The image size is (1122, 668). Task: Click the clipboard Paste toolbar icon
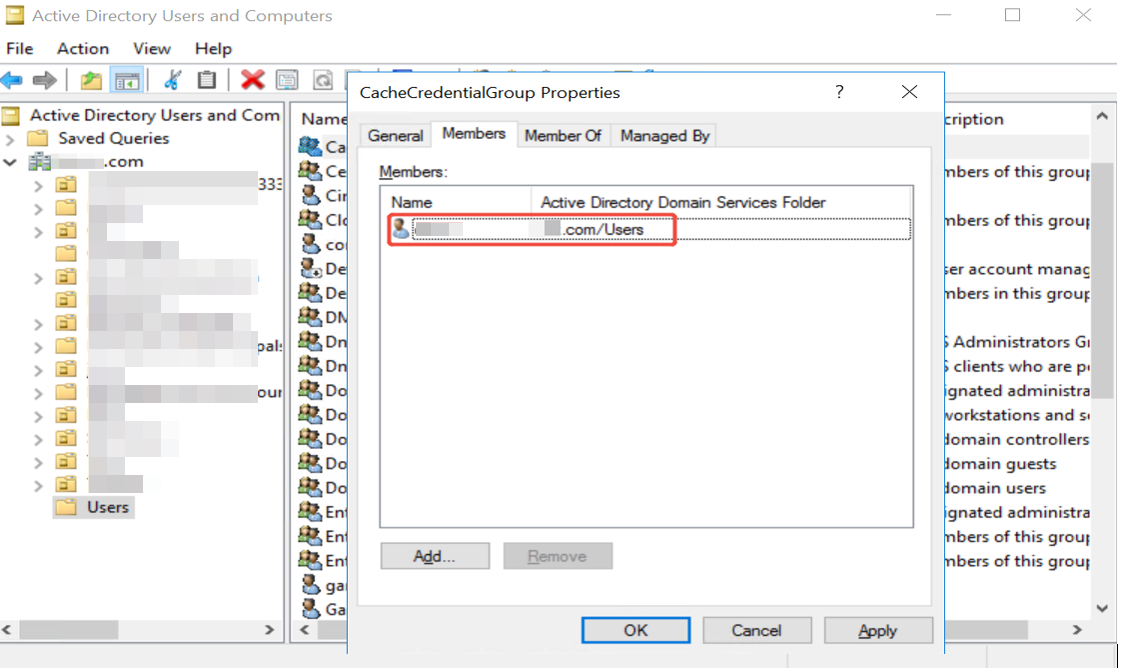(207, 79)
